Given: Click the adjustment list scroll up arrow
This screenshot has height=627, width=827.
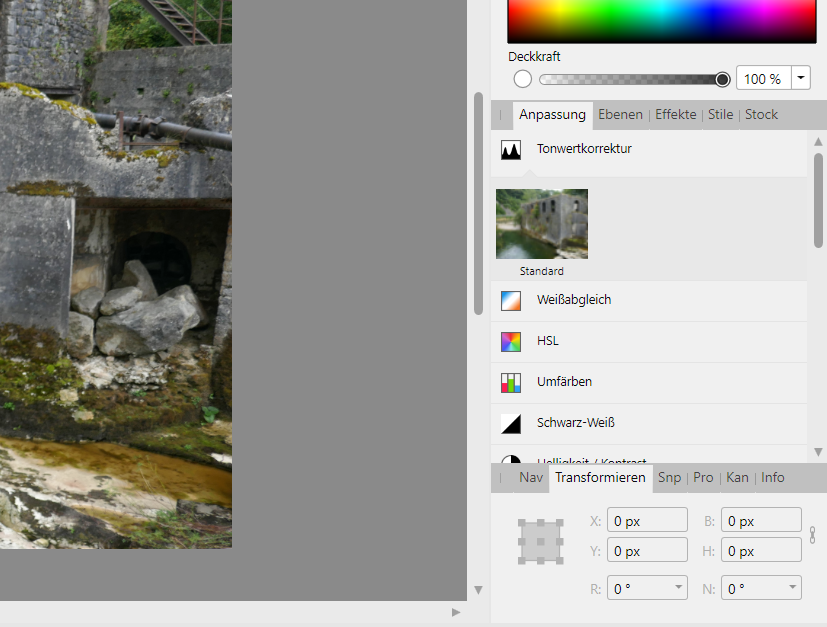Looking at the screenshot, I should click(818, 141).
